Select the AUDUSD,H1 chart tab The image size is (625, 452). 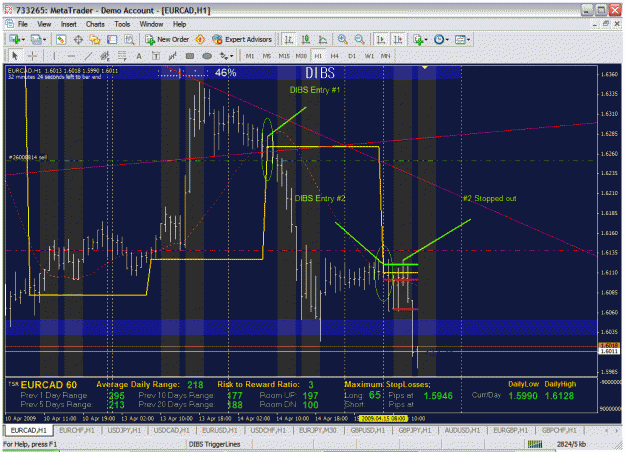pos(462,430)
